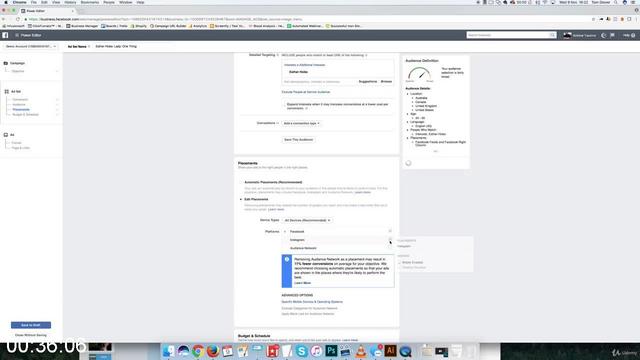Image resolution: width=640 pixels, height=360 pixels.
Task: Open the Demo Account selector dropdown
Action: point(30,47)
